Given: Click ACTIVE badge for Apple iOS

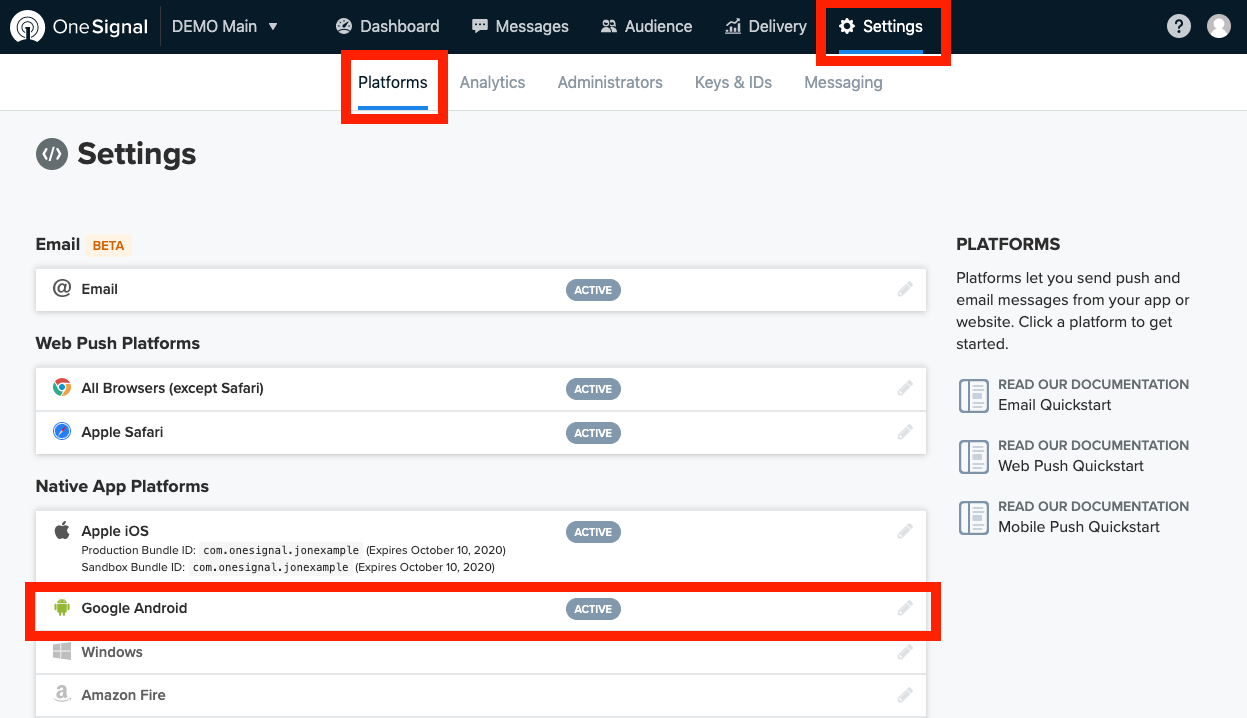Looking at the screenshot, I should [593, 532].
